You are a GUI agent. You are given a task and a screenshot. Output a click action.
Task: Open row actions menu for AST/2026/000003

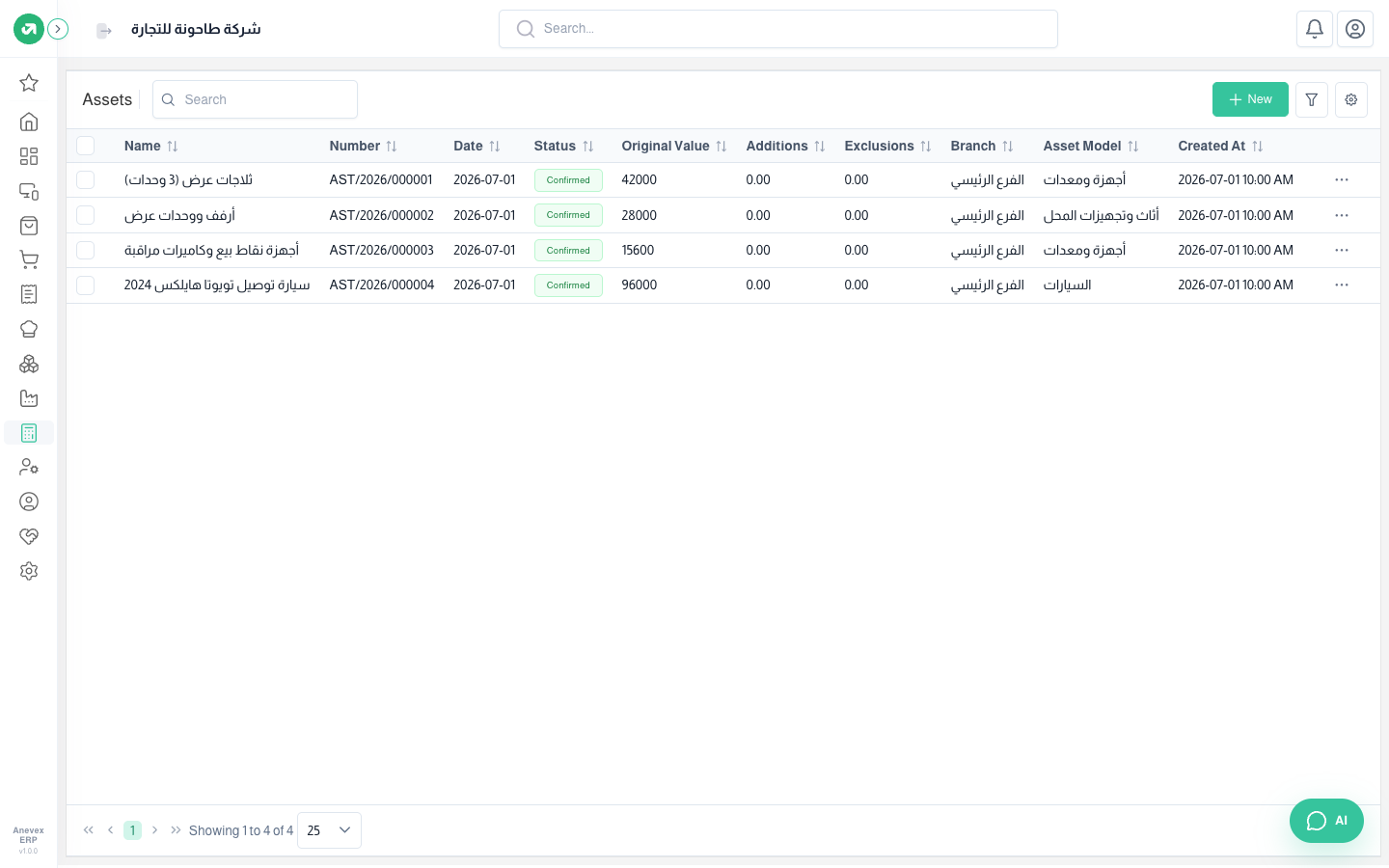coord(1342,250)
